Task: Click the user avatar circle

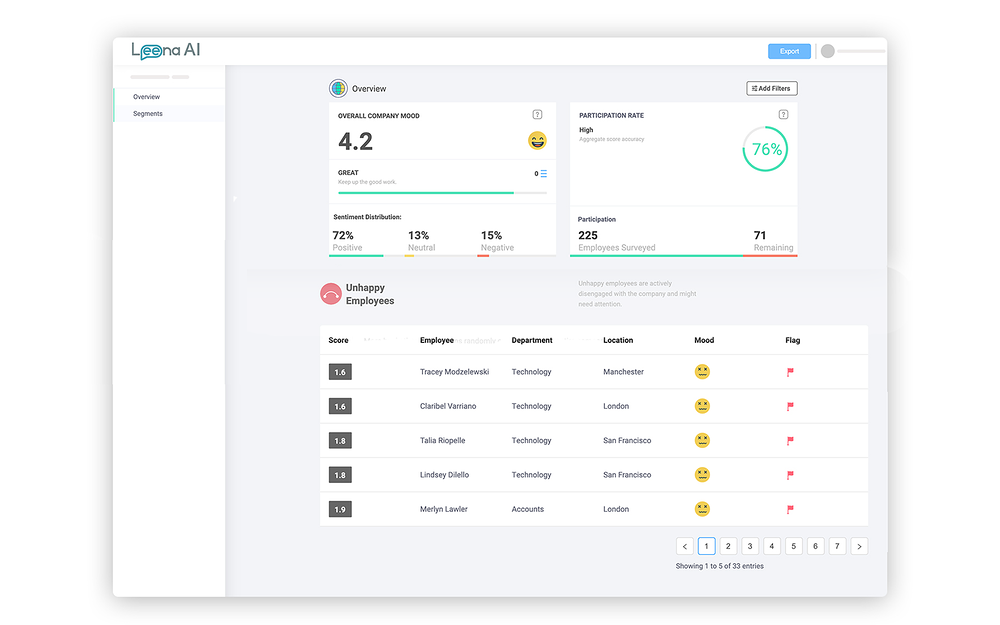Action: (x=828, y=51)
